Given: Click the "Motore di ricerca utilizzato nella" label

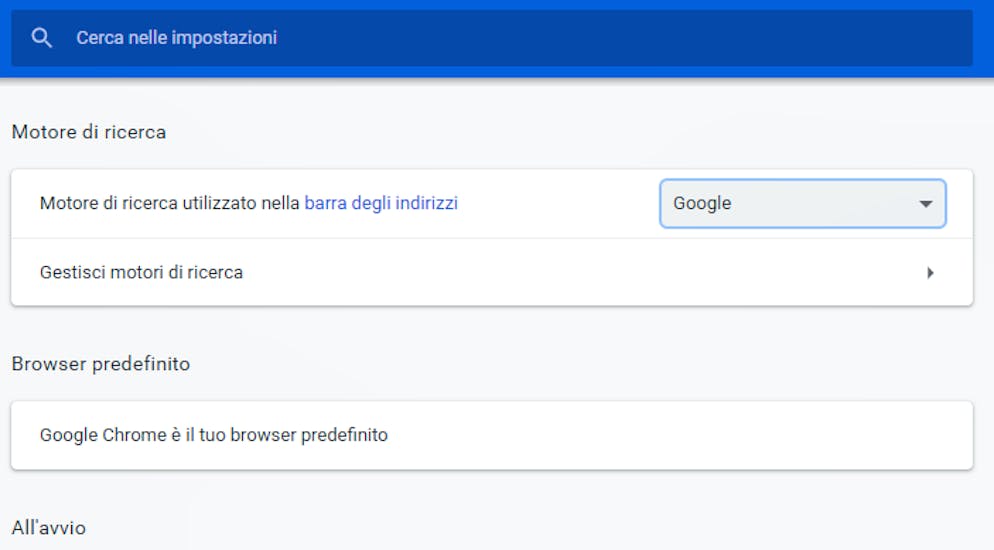Looking at the screenshot, I should pyautogui.click(x=169, y=203).
